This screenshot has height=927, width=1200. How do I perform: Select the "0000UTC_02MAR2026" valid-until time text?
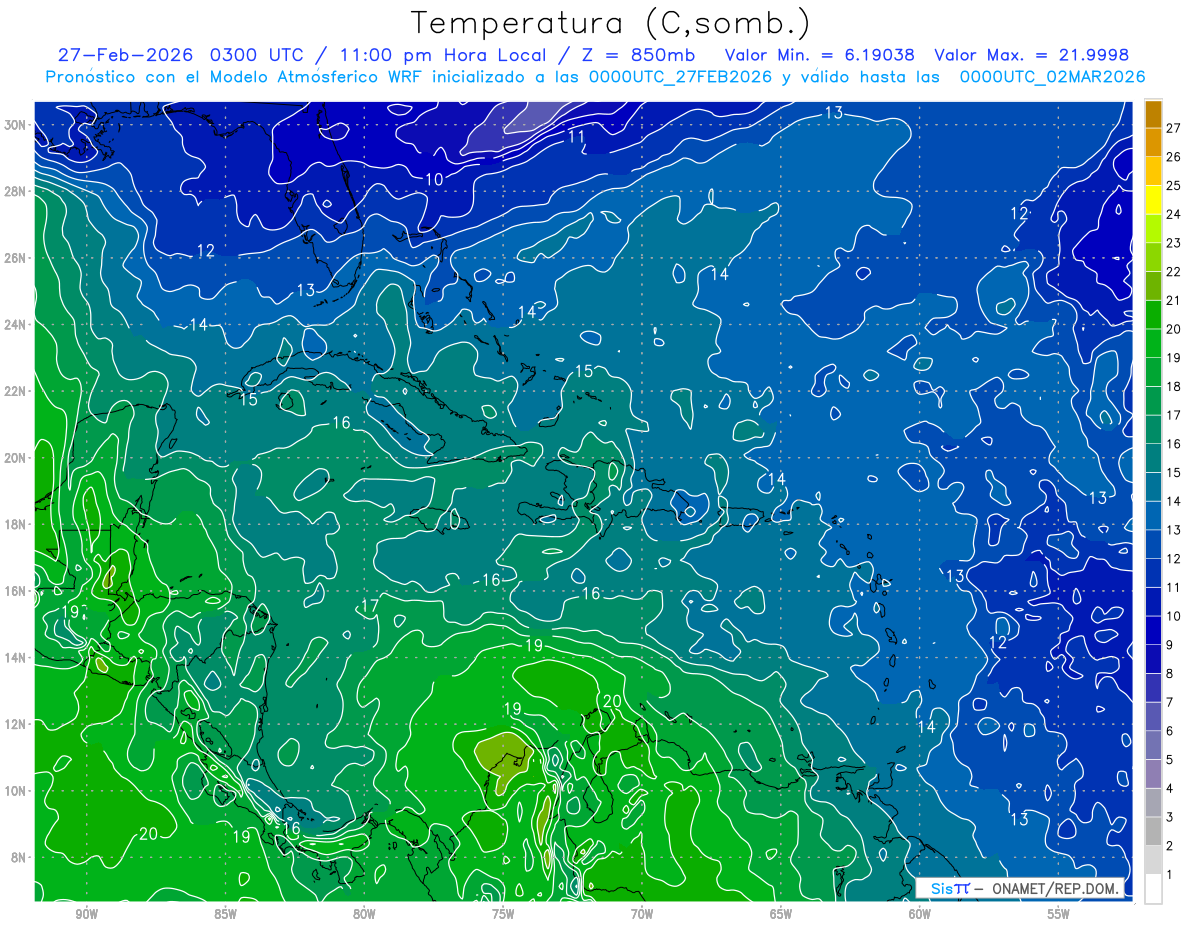1052,77
